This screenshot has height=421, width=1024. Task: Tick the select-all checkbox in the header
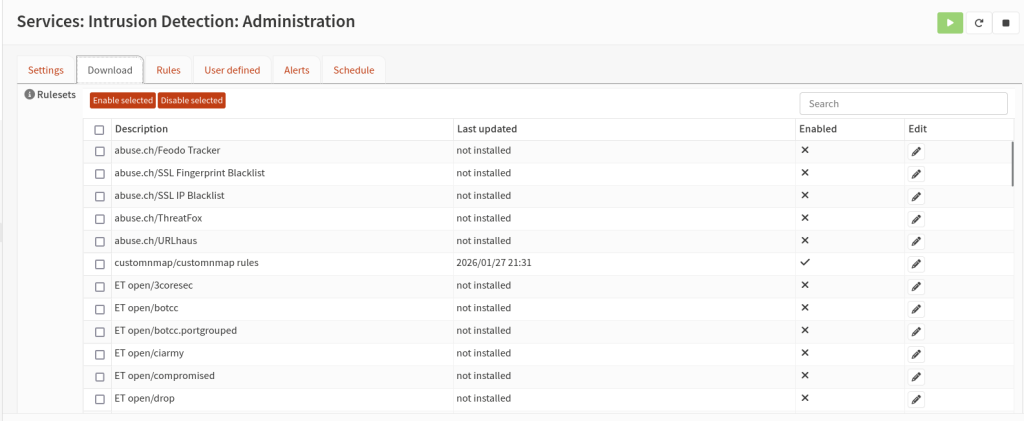[x=99, y=130]
